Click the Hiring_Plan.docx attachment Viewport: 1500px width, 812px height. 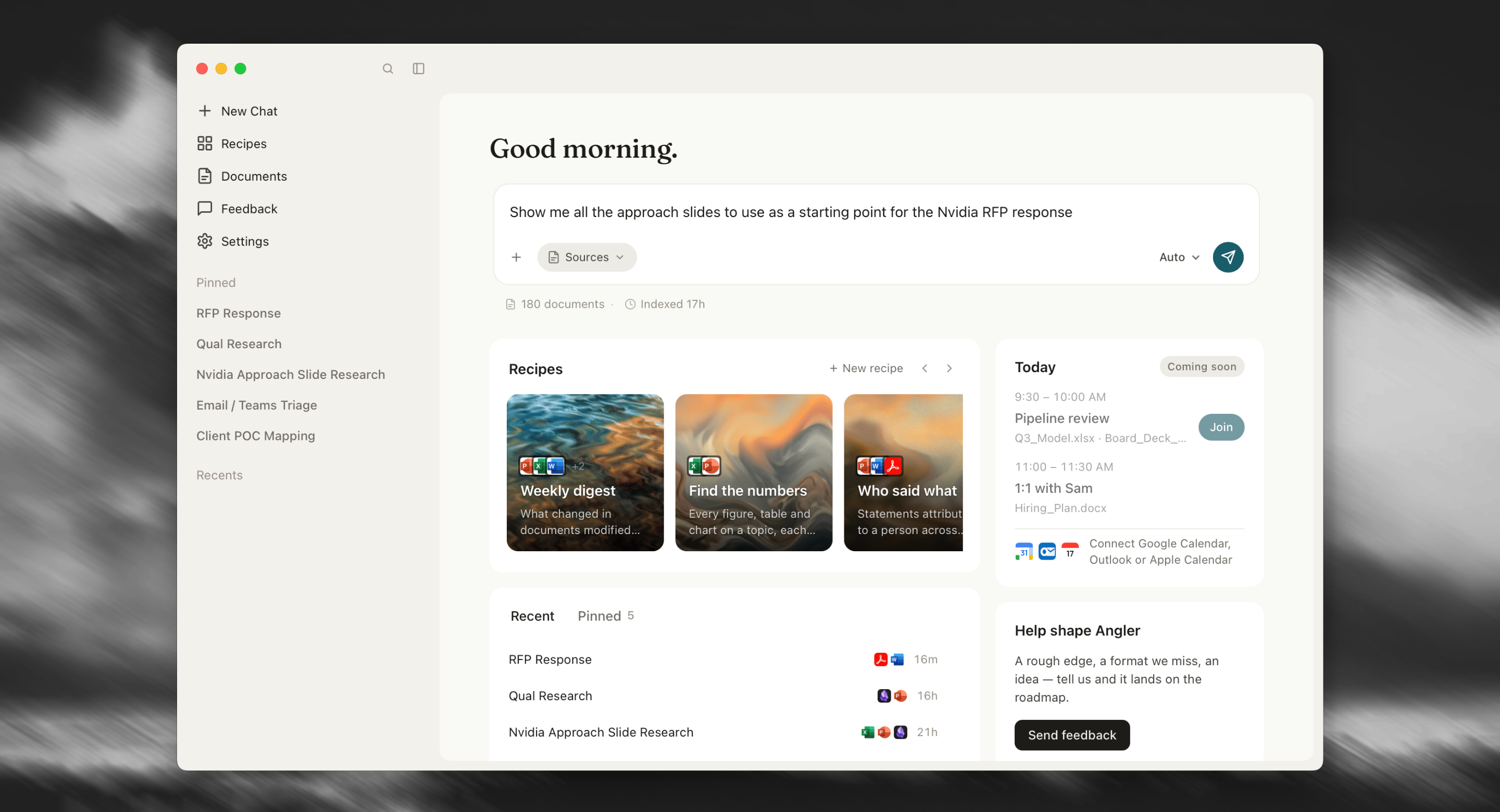point(1060,508)
